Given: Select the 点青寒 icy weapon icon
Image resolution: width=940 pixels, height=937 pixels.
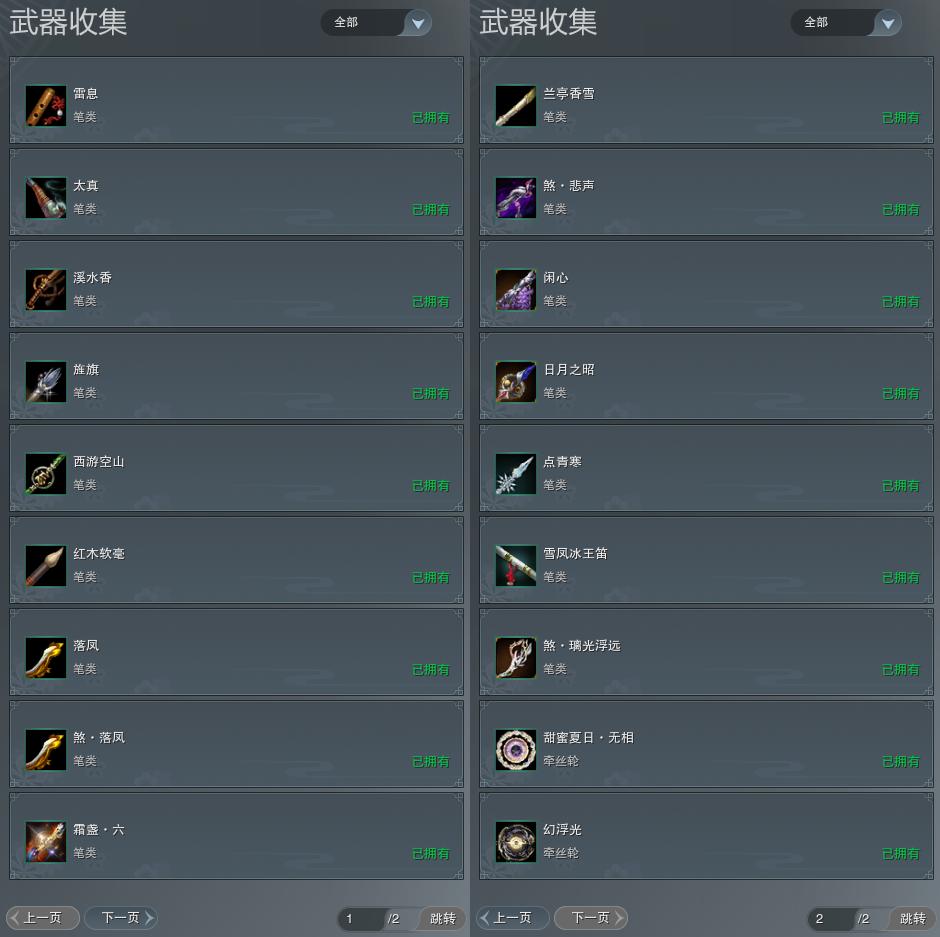Looking at the screenshot, I should click(516, 474).
